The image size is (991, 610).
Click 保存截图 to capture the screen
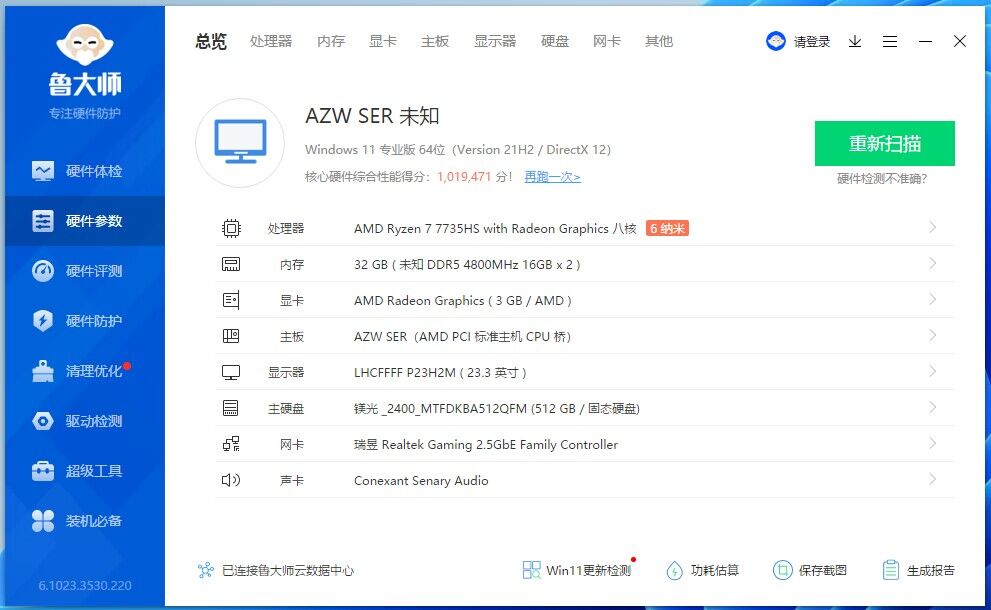tap(808, 569)
